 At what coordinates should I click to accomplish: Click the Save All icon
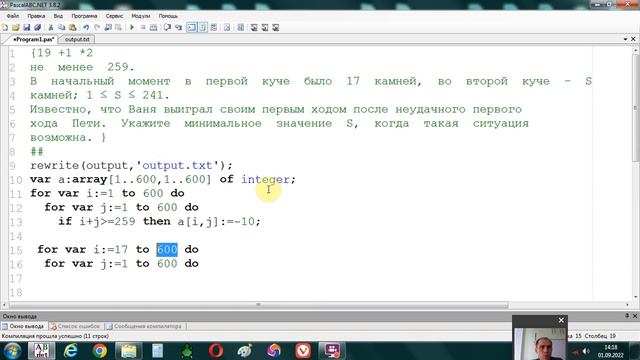point(38,27)
